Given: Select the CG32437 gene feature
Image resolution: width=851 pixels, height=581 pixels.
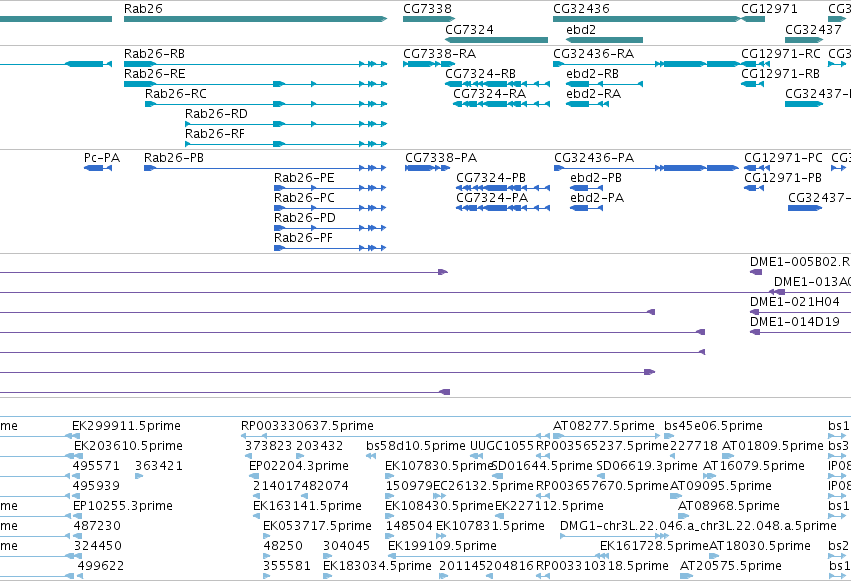Looking at the screenshot, I should [804, 40].
